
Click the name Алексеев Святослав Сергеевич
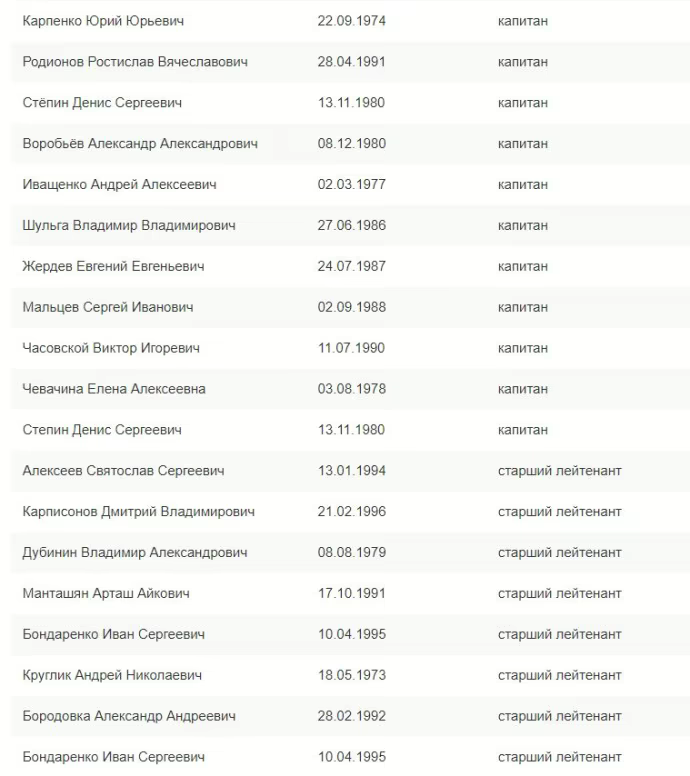[x=123, y=471]
